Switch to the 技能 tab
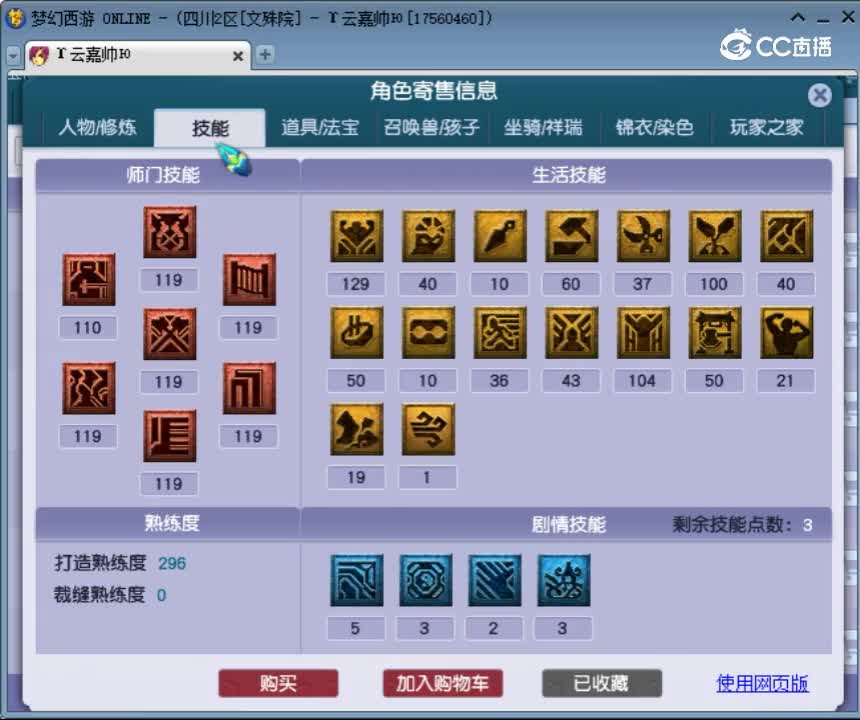 [x=210, y=128]
